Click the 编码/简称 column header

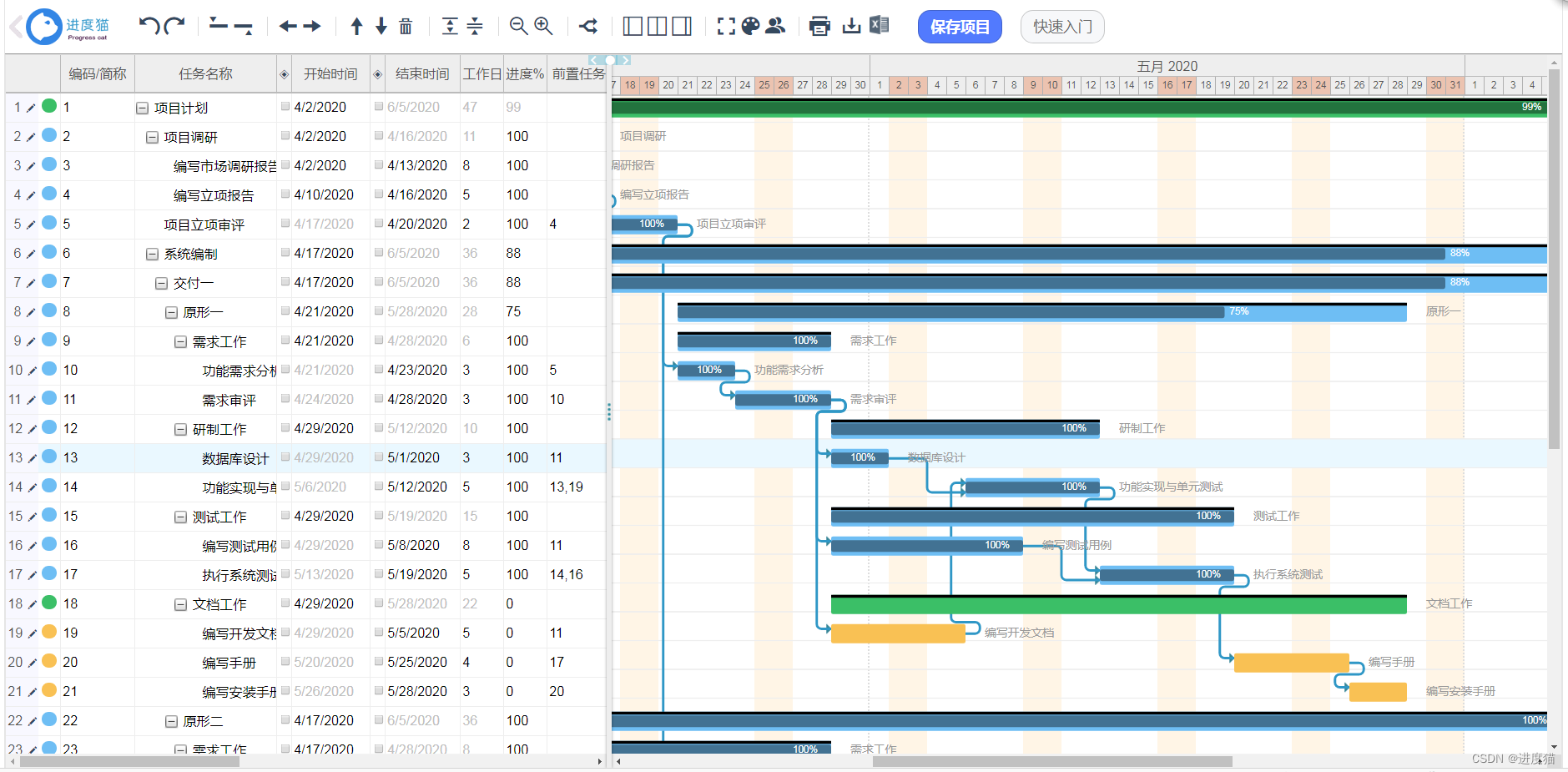tap(98, 74)
